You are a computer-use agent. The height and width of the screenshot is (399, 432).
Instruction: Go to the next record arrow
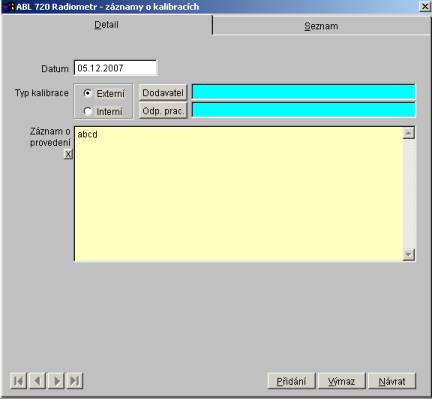point(56,381)
